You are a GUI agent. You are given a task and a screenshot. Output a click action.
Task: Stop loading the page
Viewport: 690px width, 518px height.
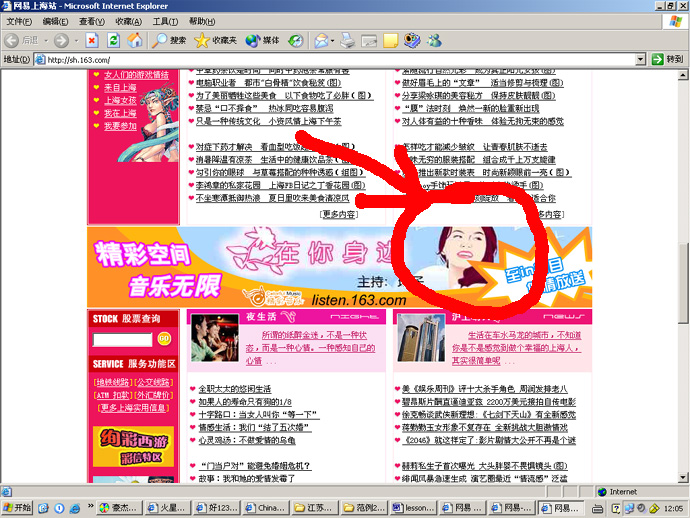pyautogui.click(x=92, y=40)
